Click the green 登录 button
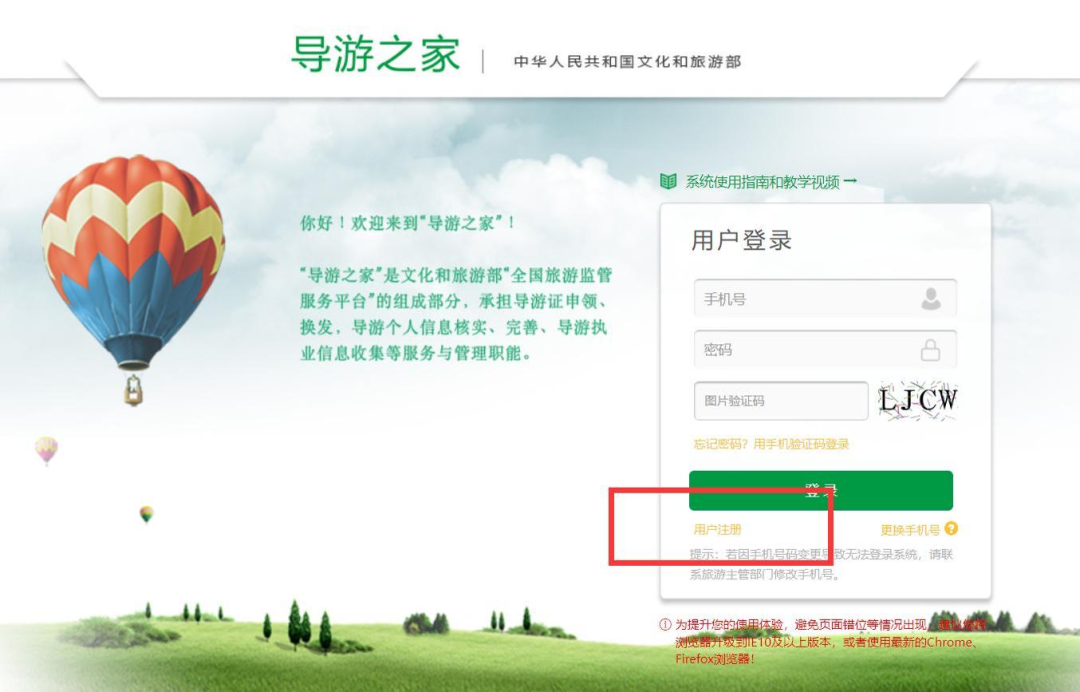 821,490
